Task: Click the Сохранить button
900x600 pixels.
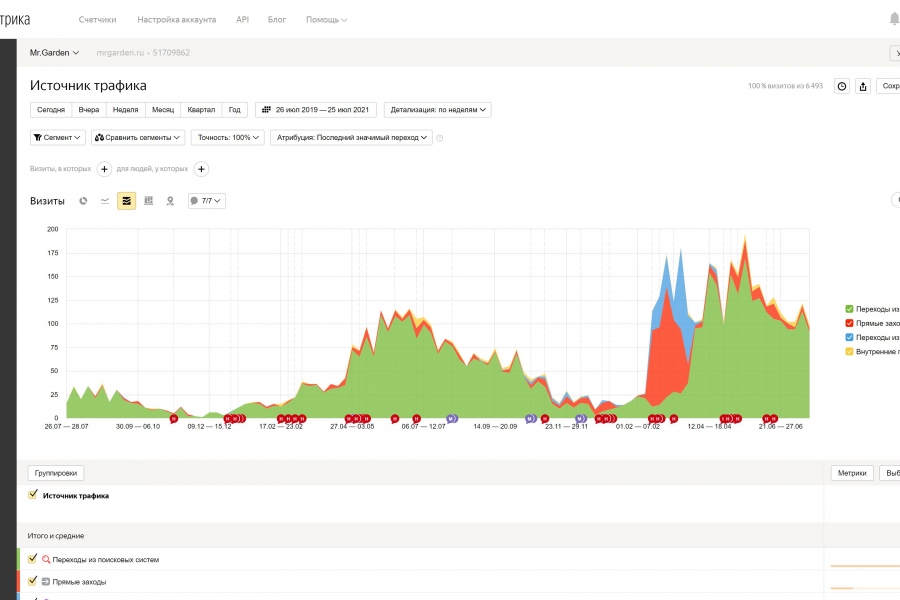Action: coord(889,86)
